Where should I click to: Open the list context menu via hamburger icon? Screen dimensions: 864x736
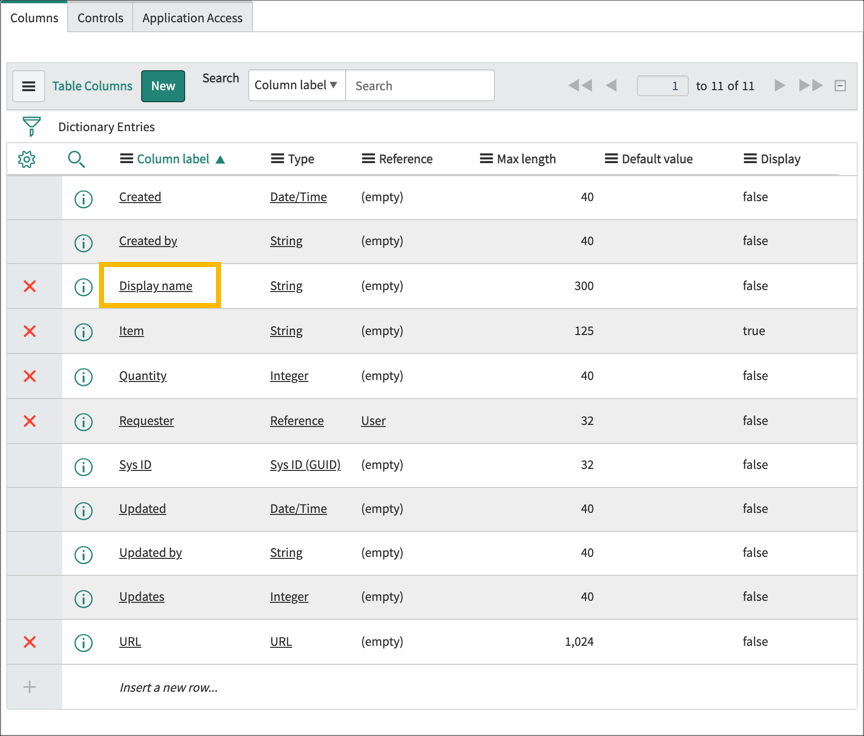(29, 86)
